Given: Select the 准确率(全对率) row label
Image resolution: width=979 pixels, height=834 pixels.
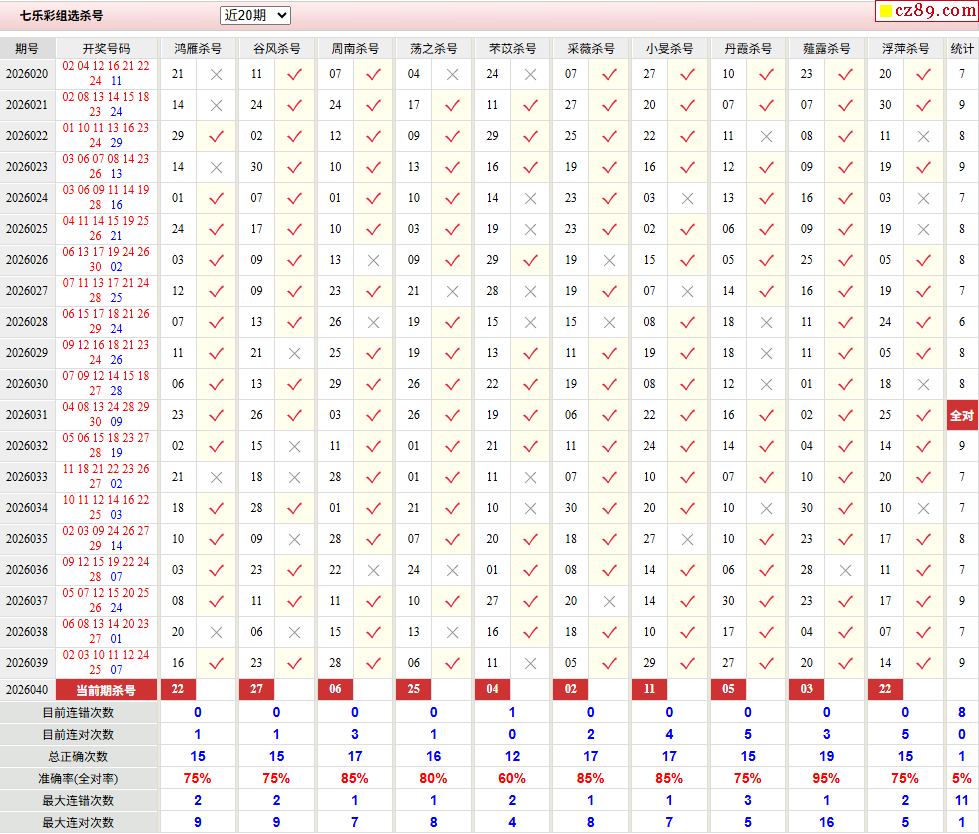Looking at the screenshot, I should 78,778.
